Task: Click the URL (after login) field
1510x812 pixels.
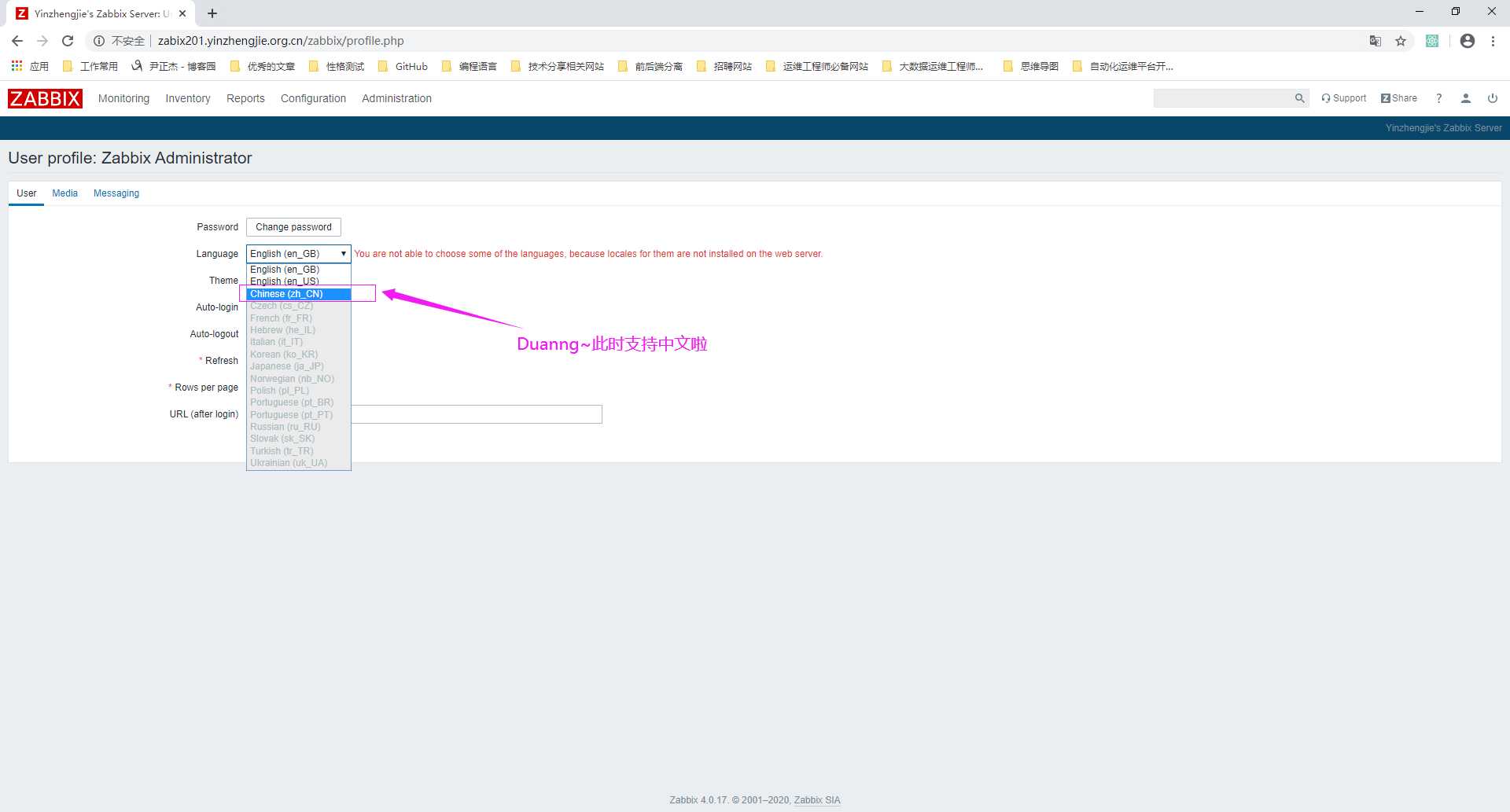Action: 477,414
